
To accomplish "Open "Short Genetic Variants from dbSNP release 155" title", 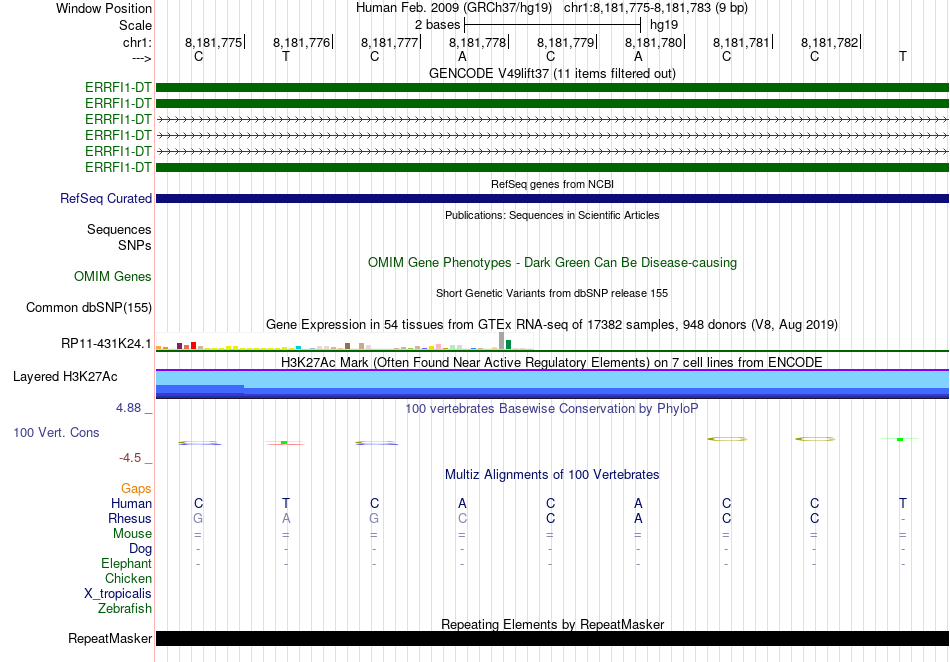I will coord(552,293).
